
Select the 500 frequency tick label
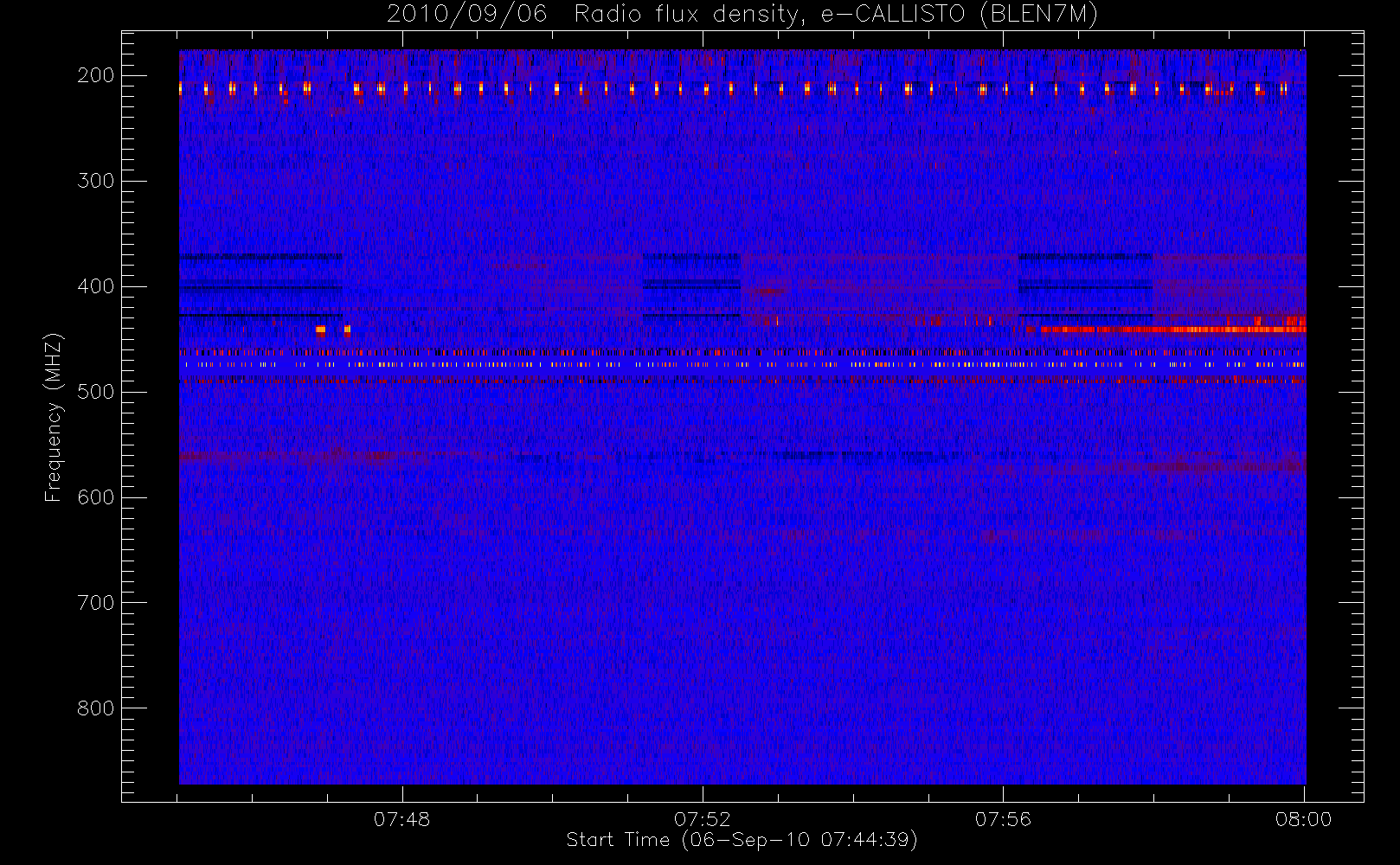tap(96, 392)
